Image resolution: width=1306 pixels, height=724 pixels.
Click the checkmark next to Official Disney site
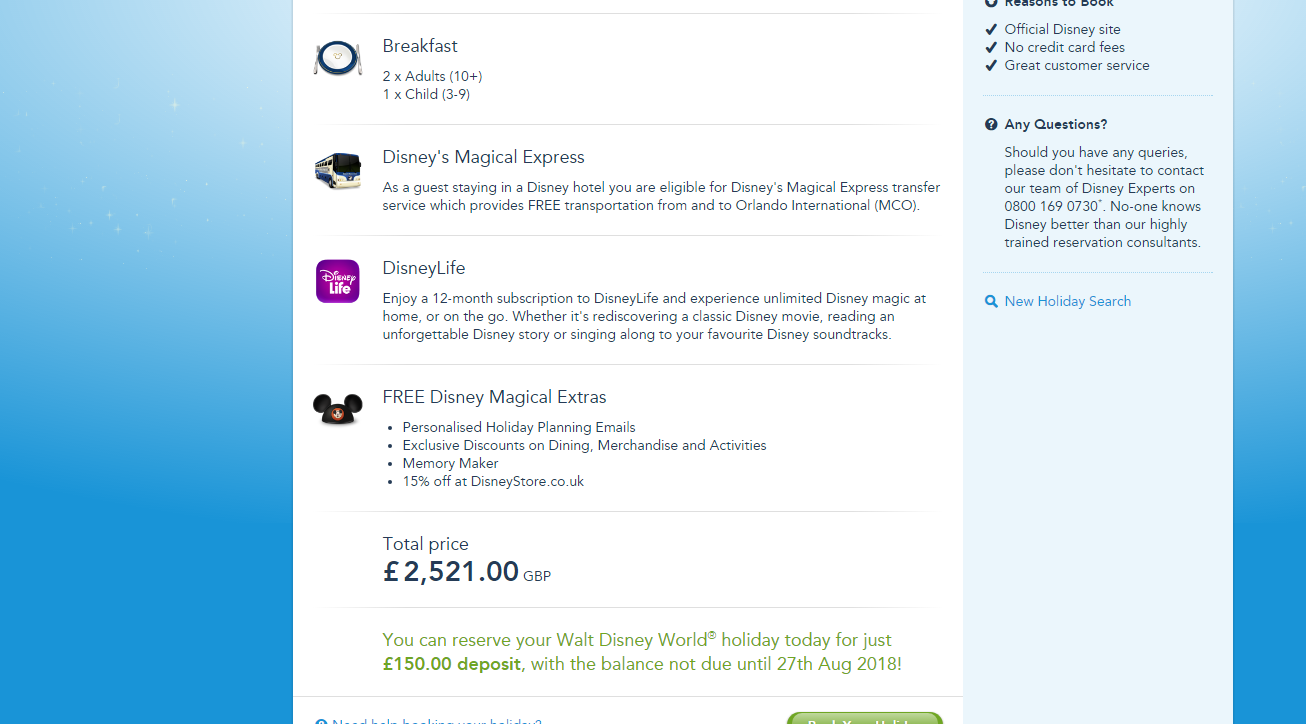(991, 30)
